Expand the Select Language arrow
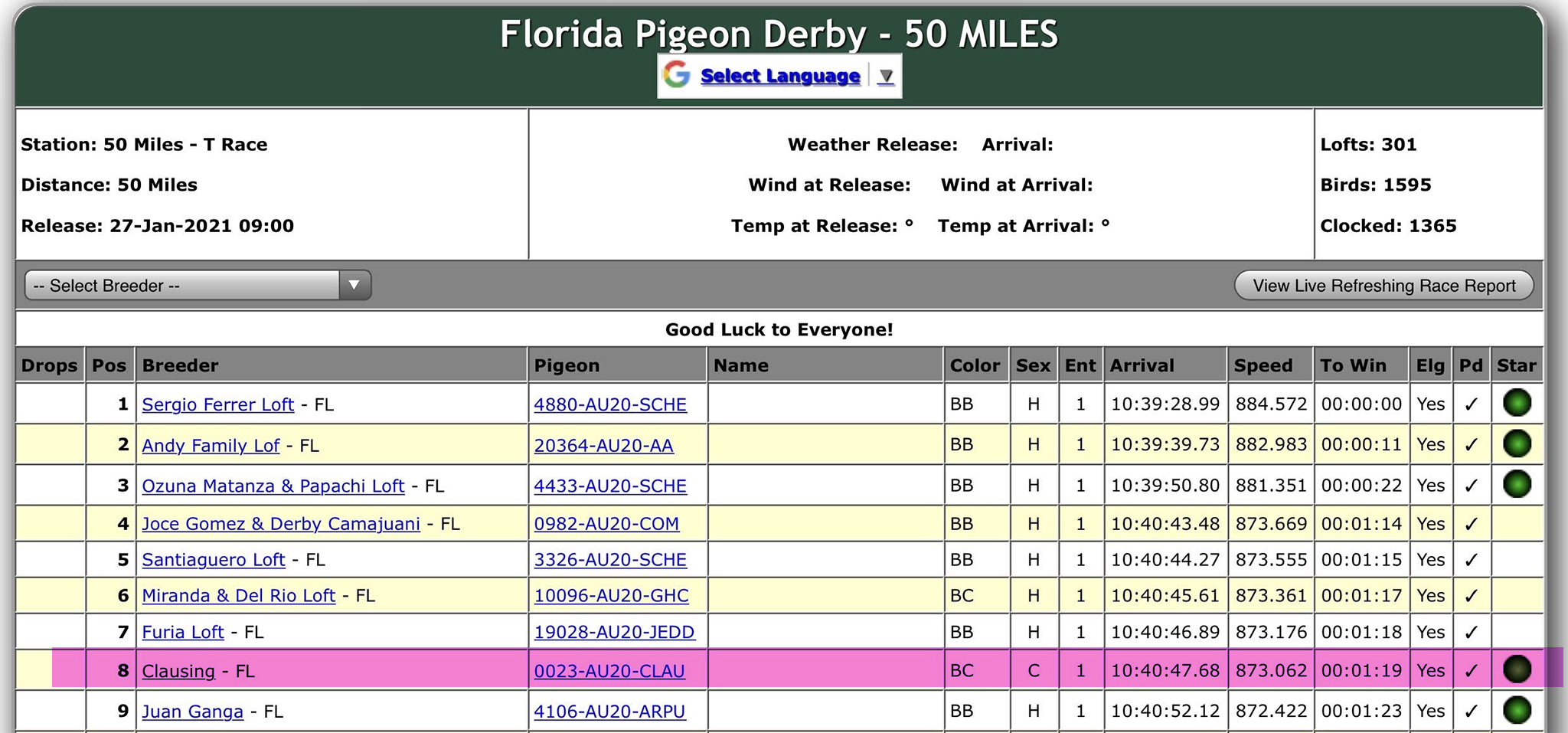Screen dimensions: 1568x733 886,76
